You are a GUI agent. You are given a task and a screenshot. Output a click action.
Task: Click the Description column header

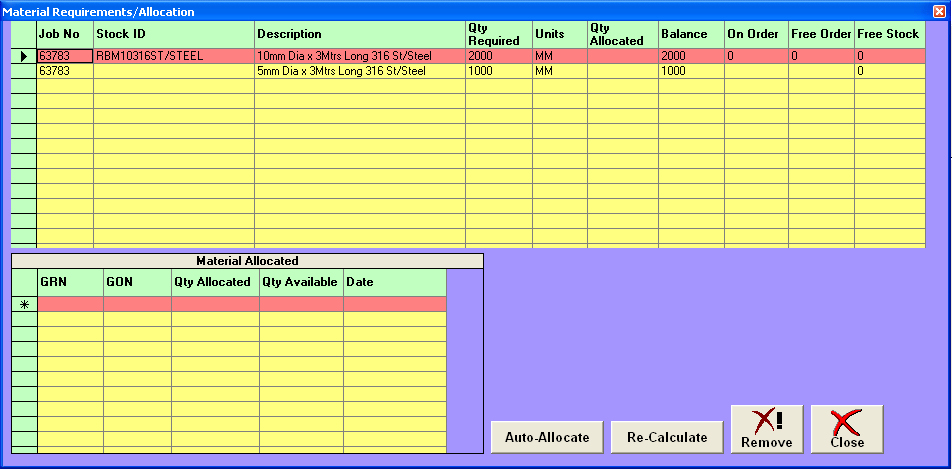coord(360,35)
